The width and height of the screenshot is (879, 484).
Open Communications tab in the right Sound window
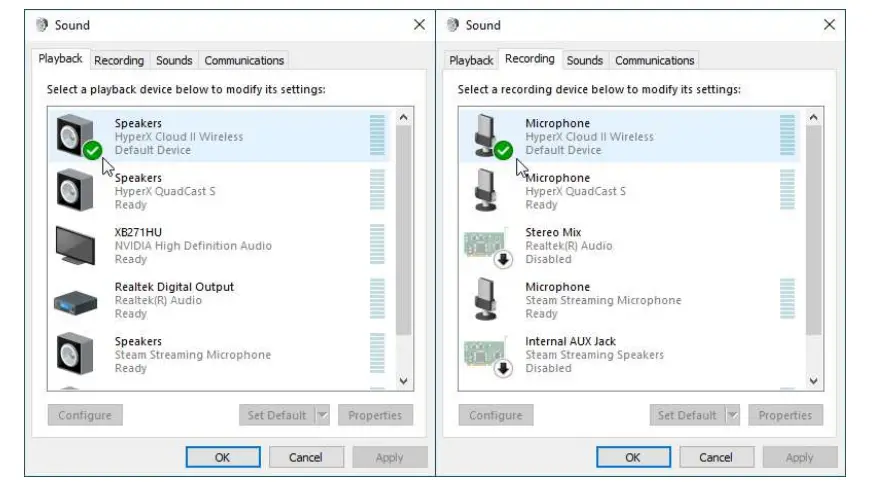654,61
